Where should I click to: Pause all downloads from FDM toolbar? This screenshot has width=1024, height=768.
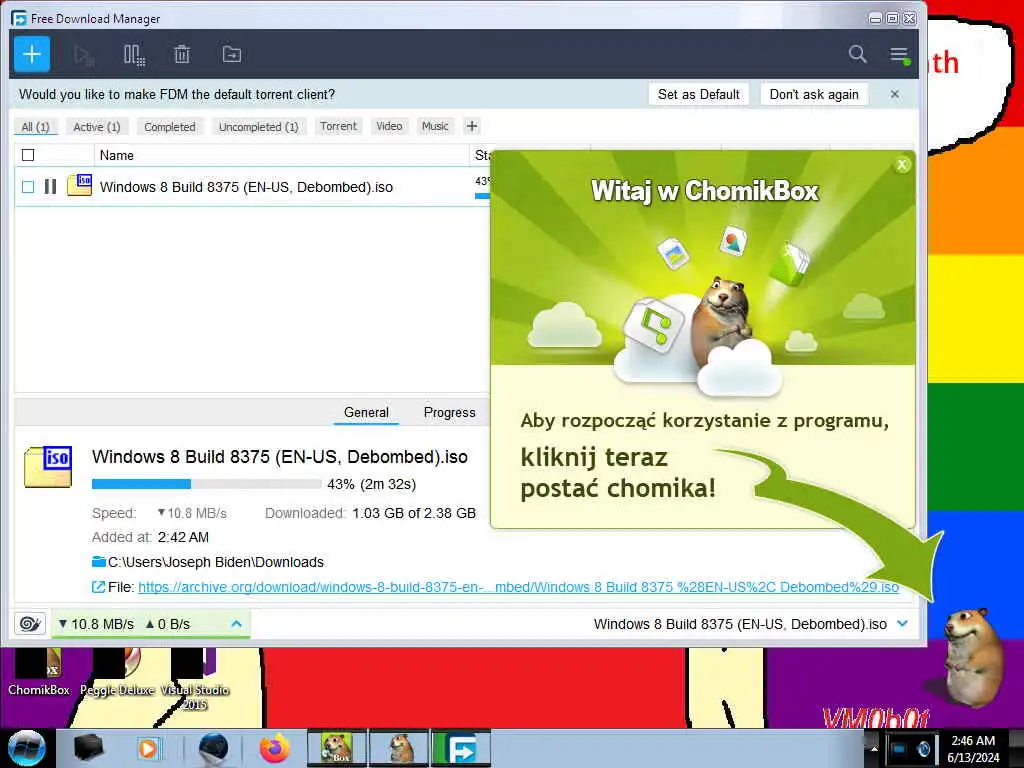coord(134,55)
